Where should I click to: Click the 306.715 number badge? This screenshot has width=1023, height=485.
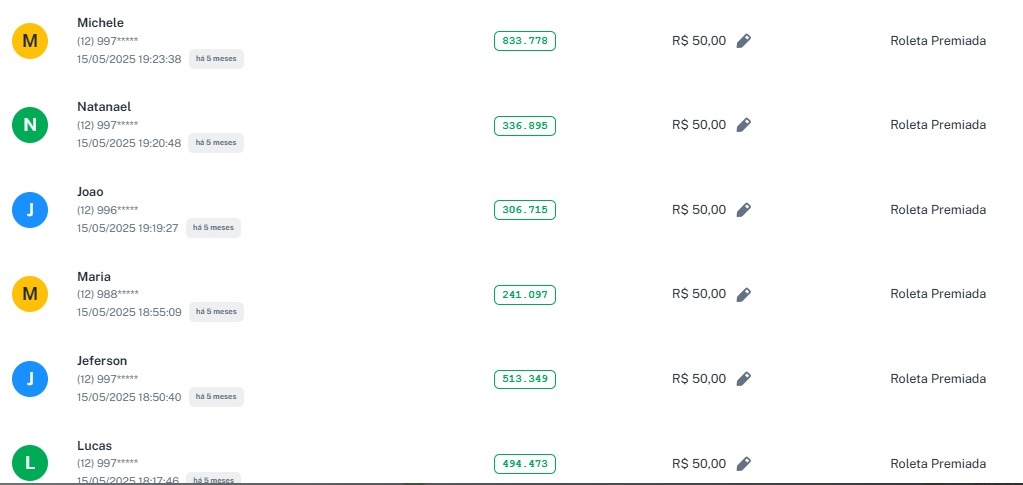(525, 210)
